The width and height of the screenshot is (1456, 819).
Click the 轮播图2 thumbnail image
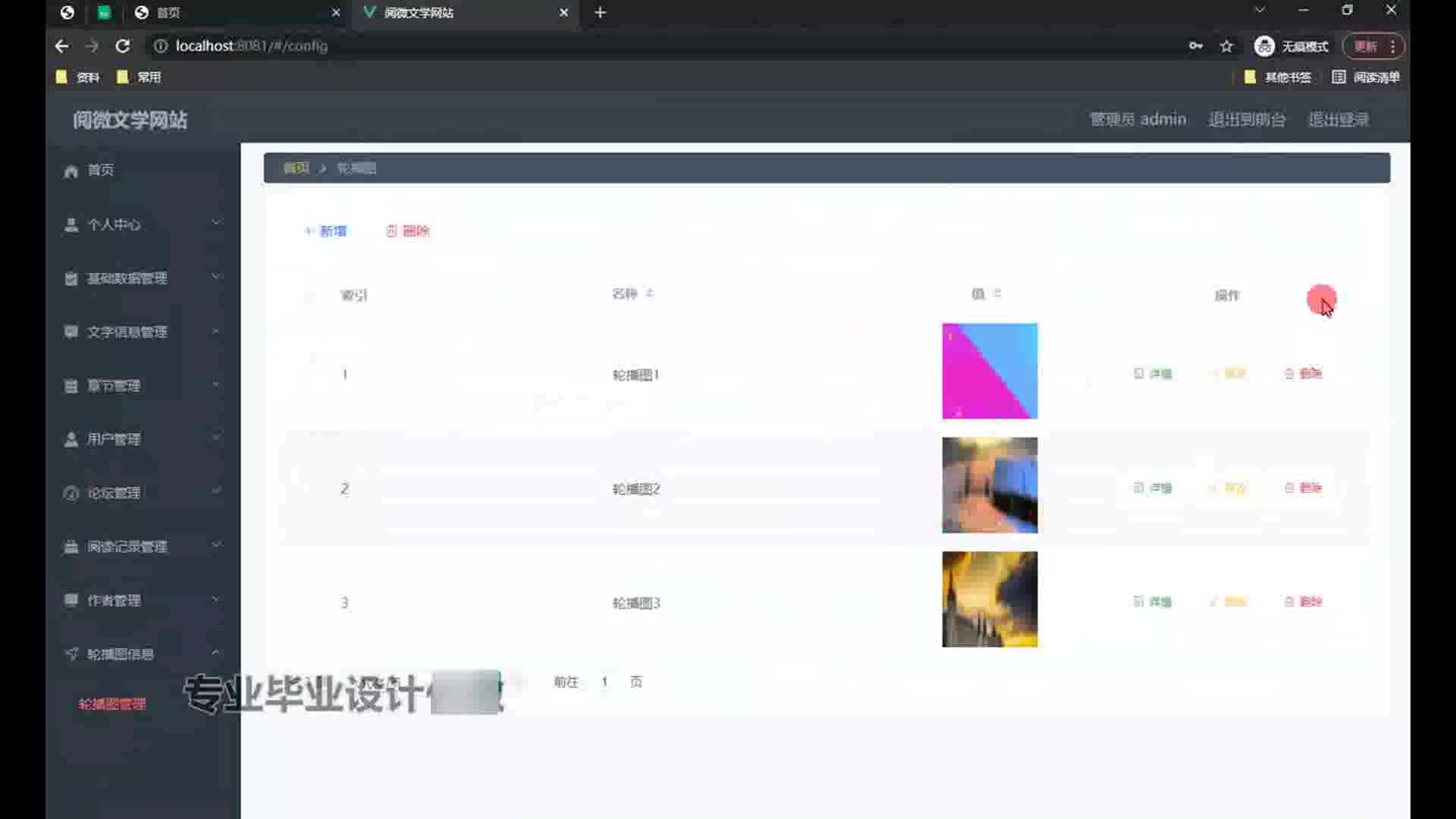pos(990,485)
